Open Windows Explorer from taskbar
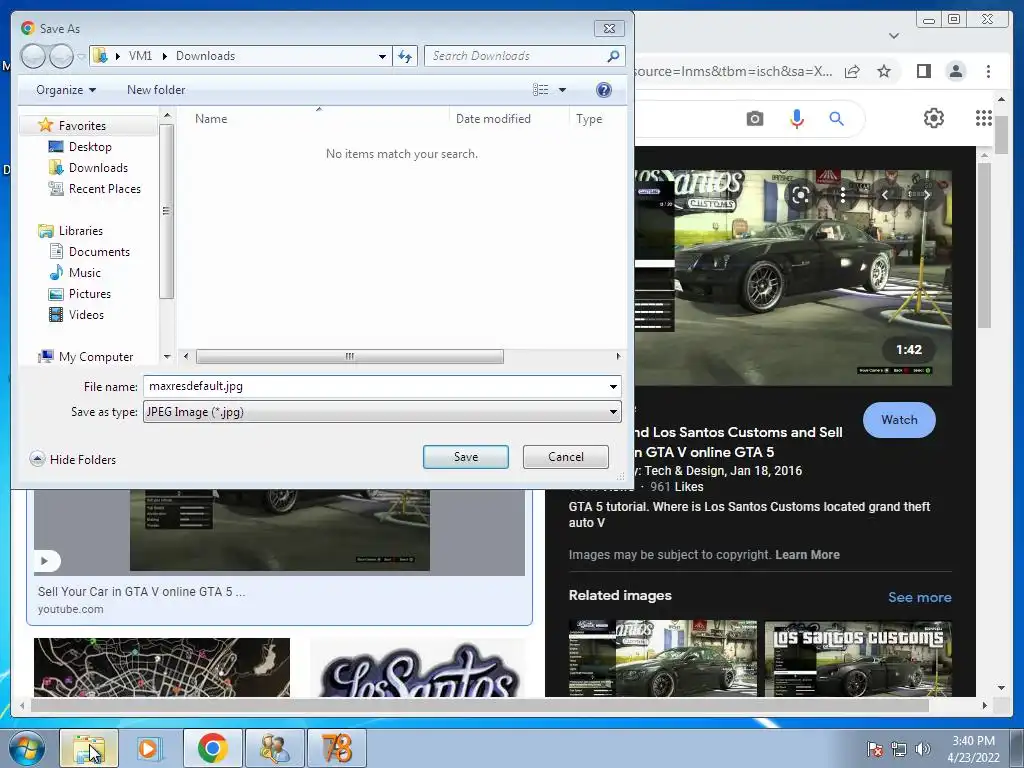1024x768 pixels. coord(89,748)
